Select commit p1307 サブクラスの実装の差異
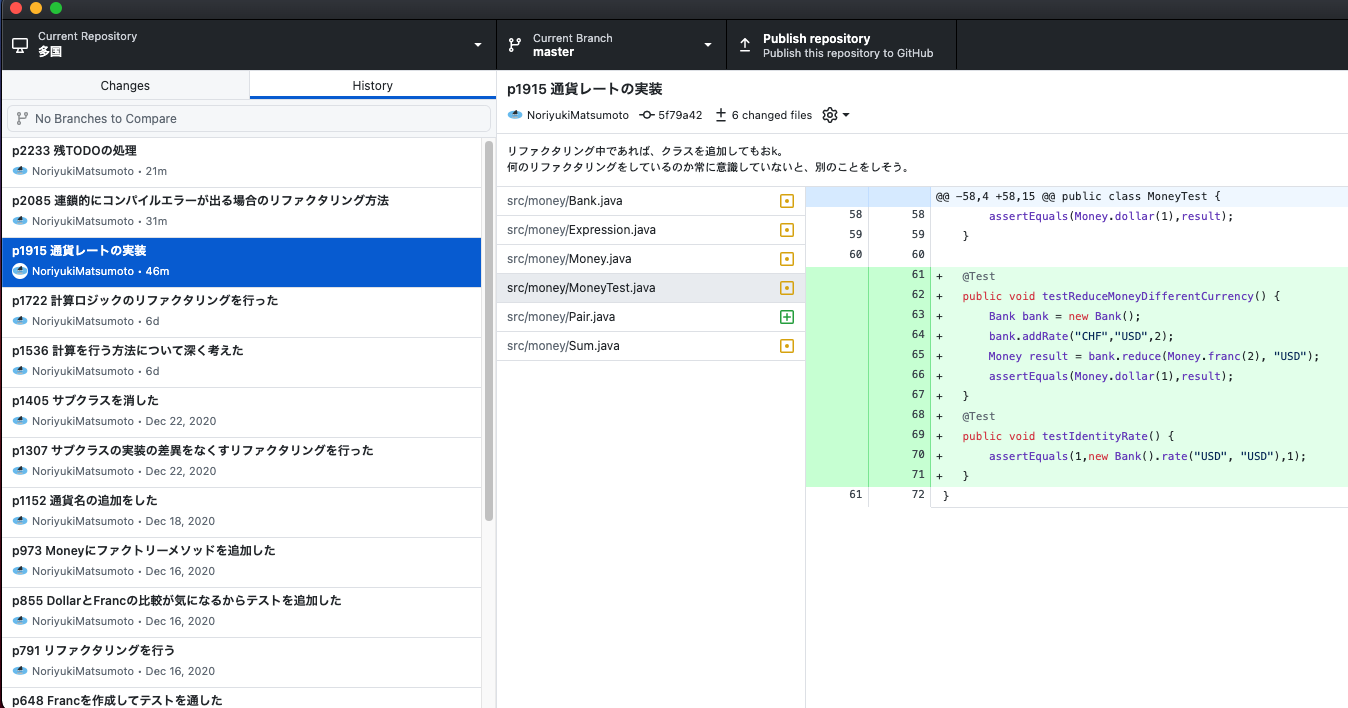1348x708 pixels. pos(241,462)
